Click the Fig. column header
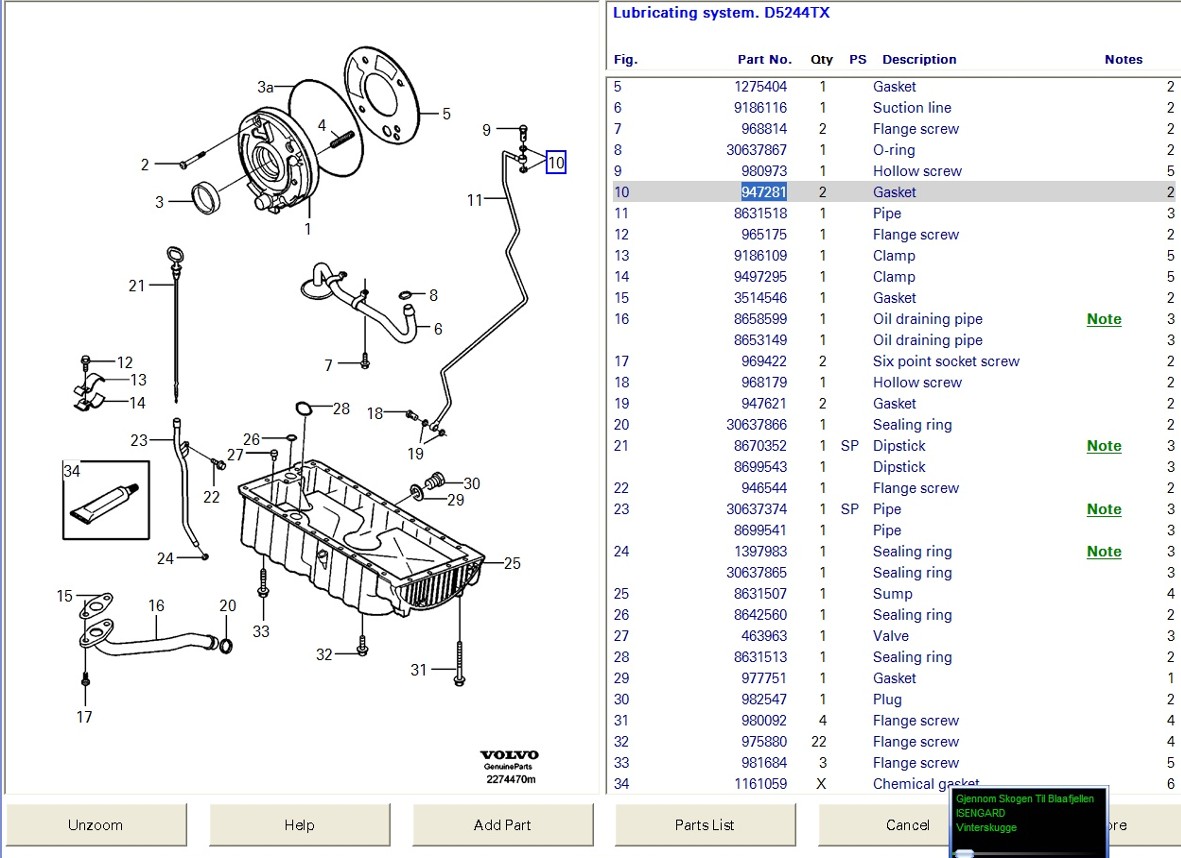Screen dimensions: 1181x858 (625, 60)
